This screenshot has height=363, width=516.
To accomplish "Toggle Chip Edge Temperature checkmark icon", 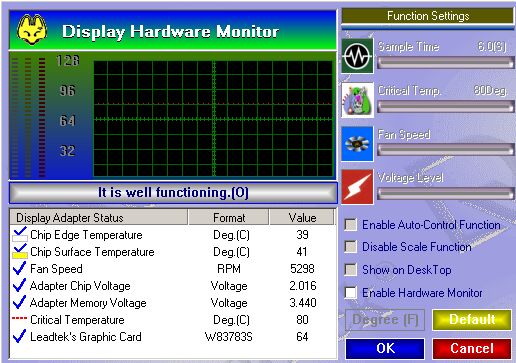I will pyautogui.click(x=19, y=234).
